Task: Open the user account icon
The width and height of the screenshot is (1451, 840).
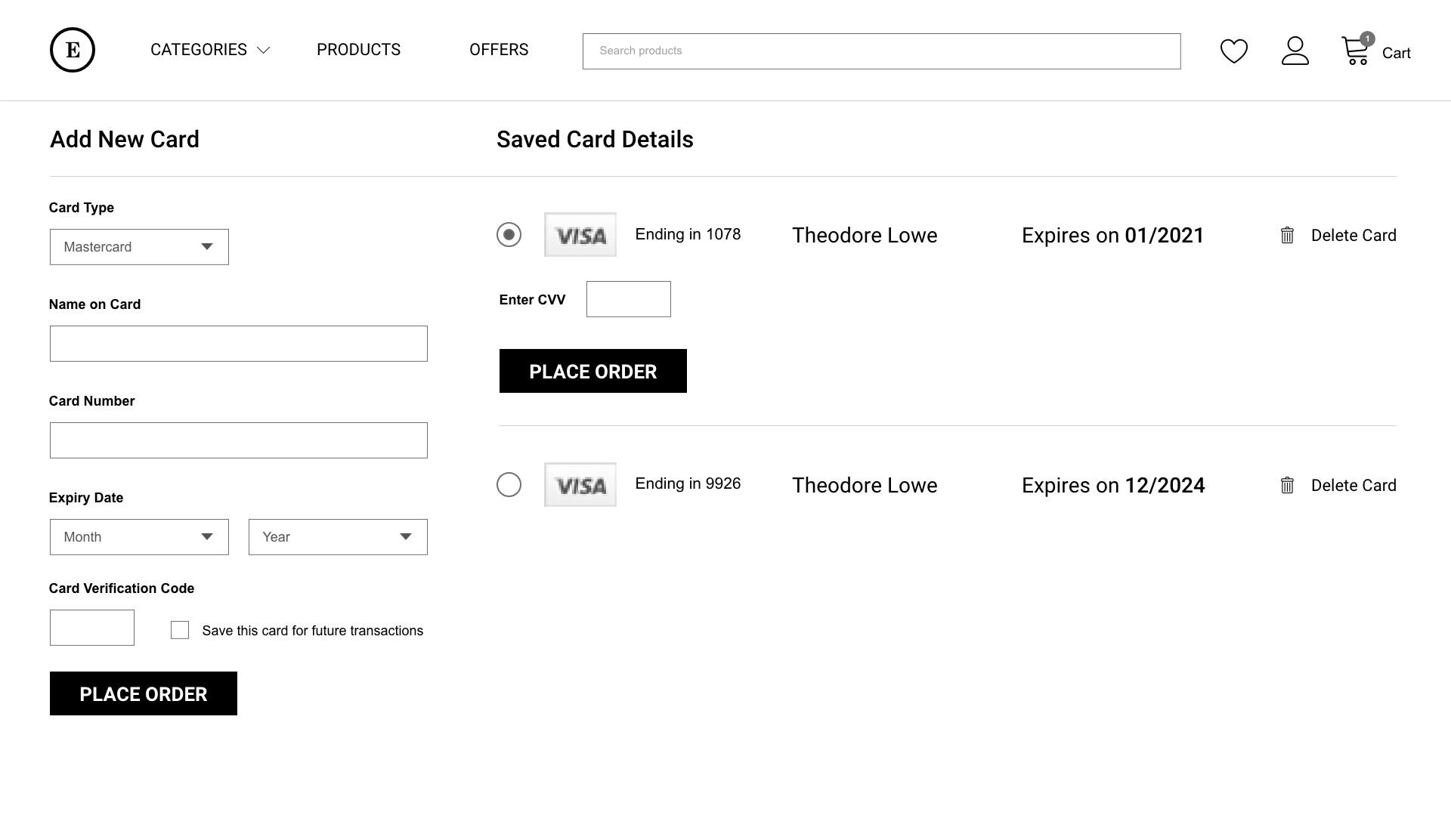Action: [x=1295, y=51]
